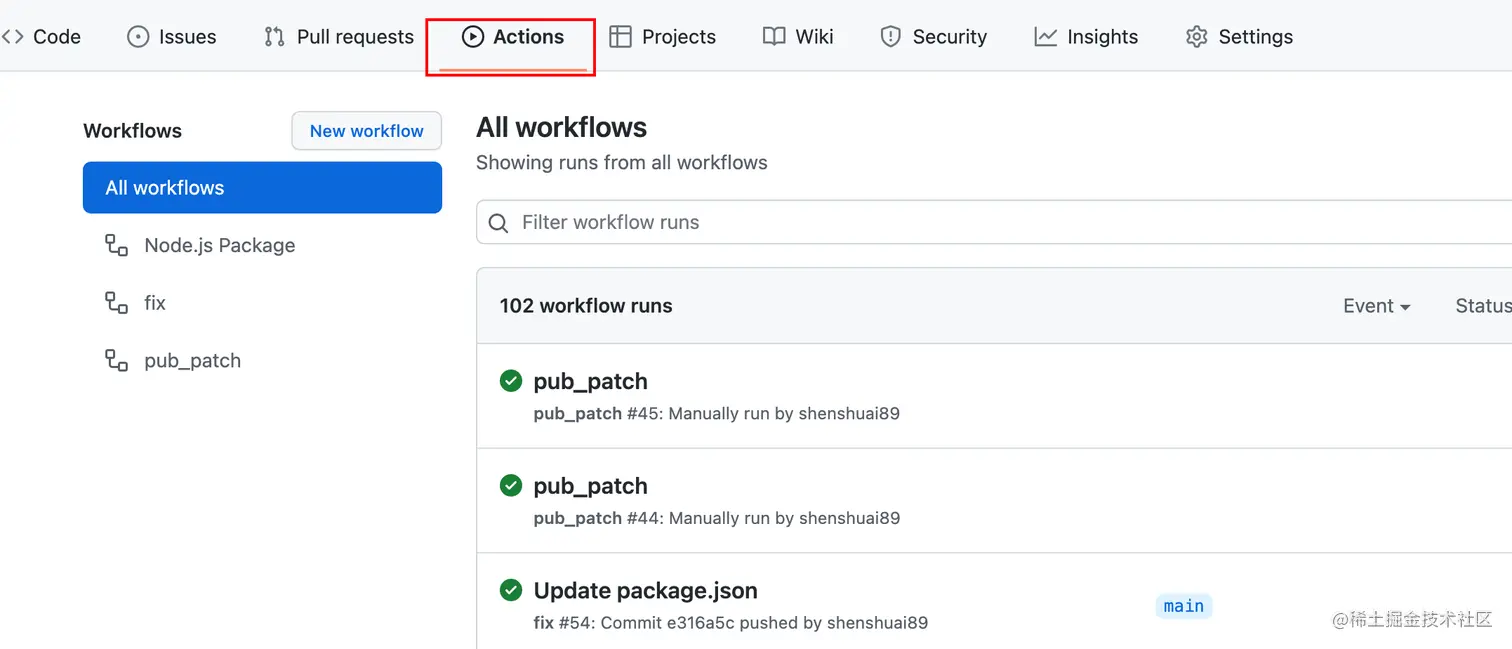
Task: Switch to the Issues tab
Action: 172,37
